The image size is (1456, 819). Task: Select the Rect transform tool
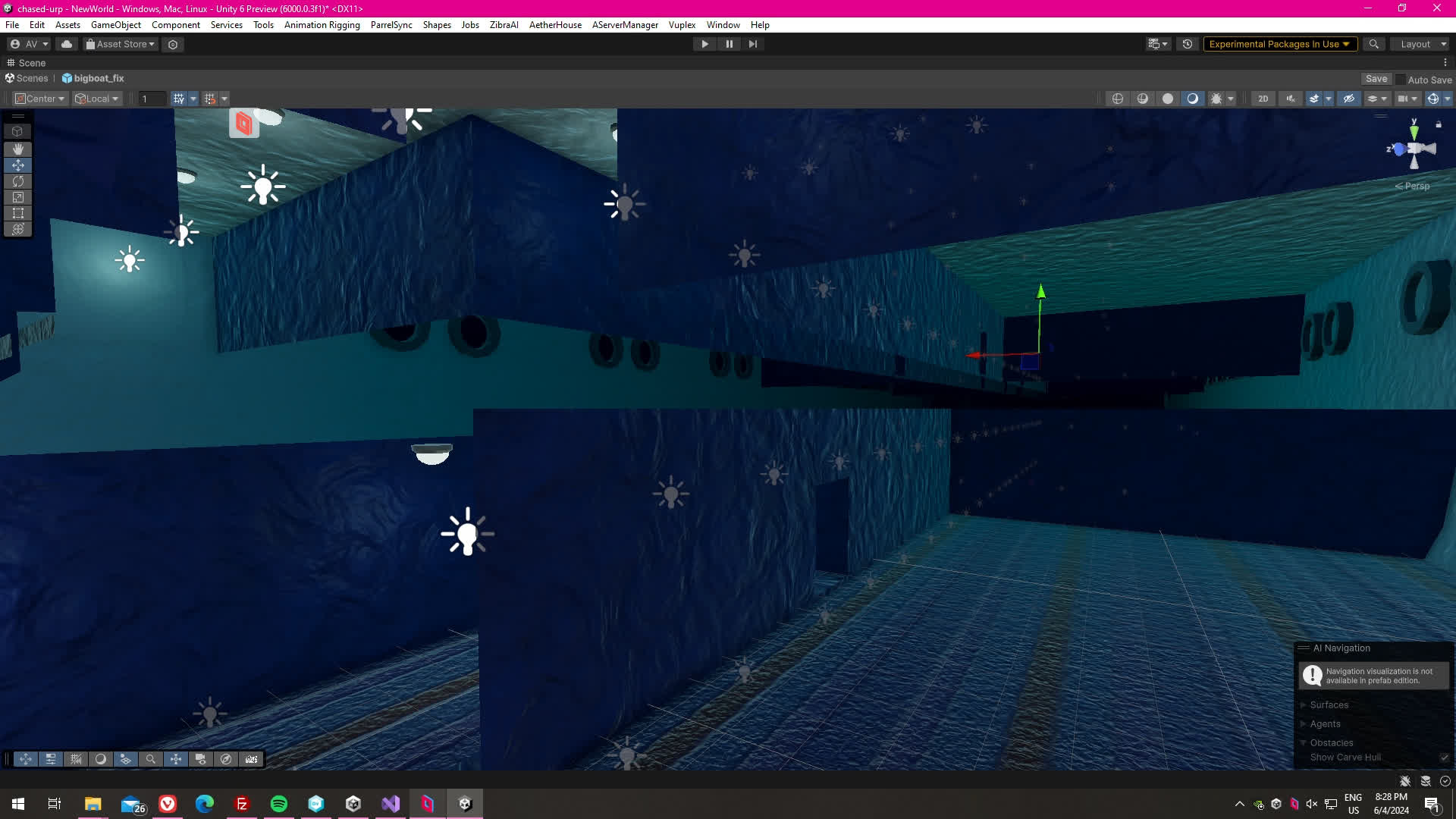pos(17,213)
